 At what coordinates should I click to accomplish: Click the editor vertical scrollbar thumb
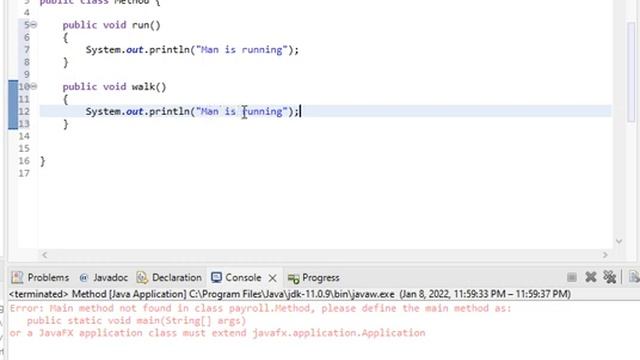[631, 71]
